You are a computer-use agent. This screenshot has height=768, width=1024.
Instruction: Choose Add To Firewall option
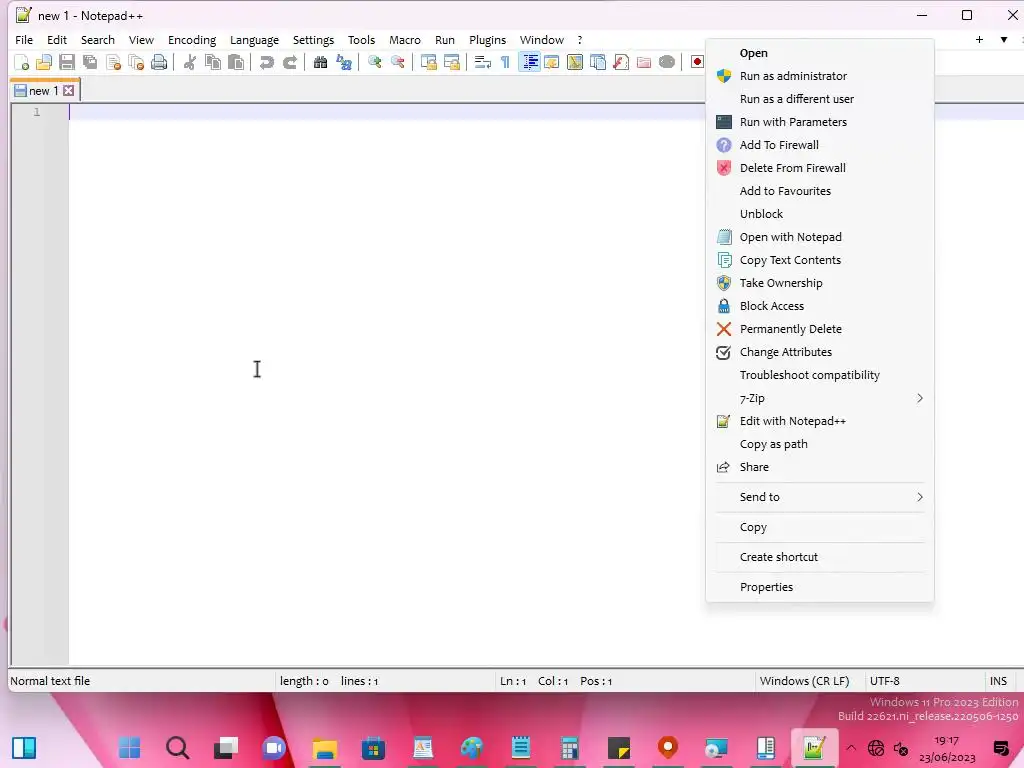click(820, 145)
